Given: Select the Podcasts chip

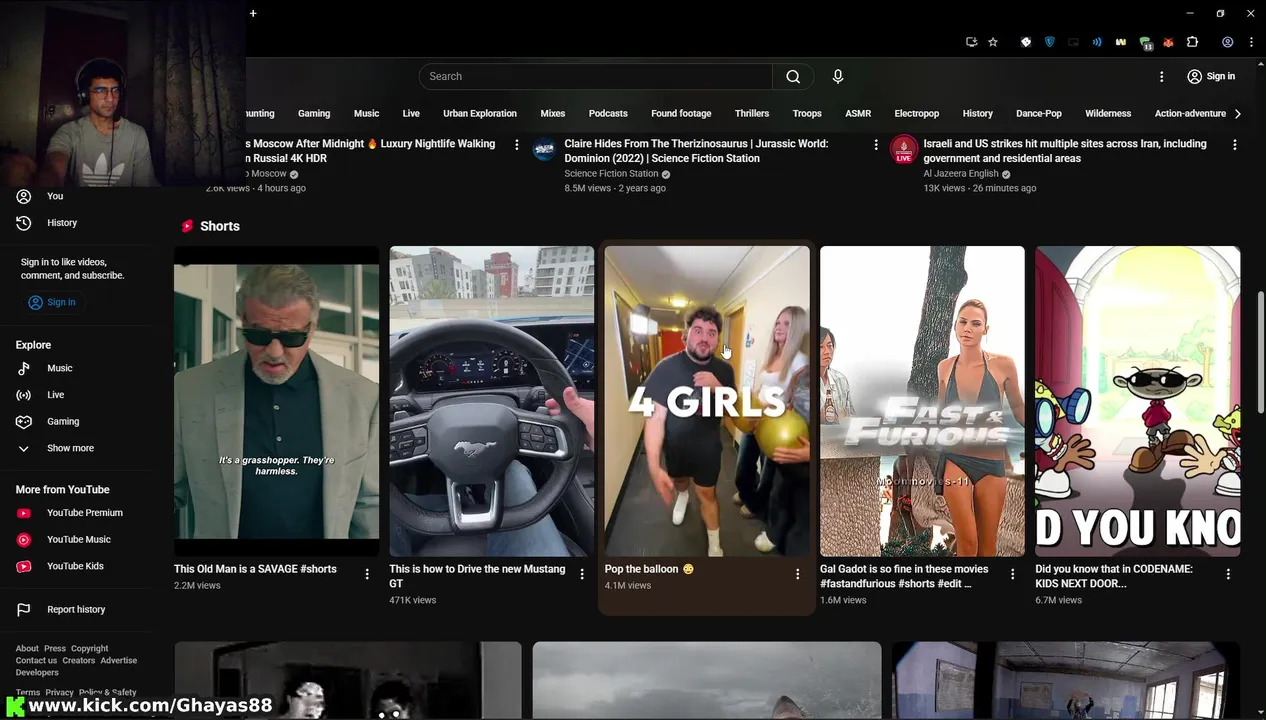Looking at the screenshot, I should point(608,114).
